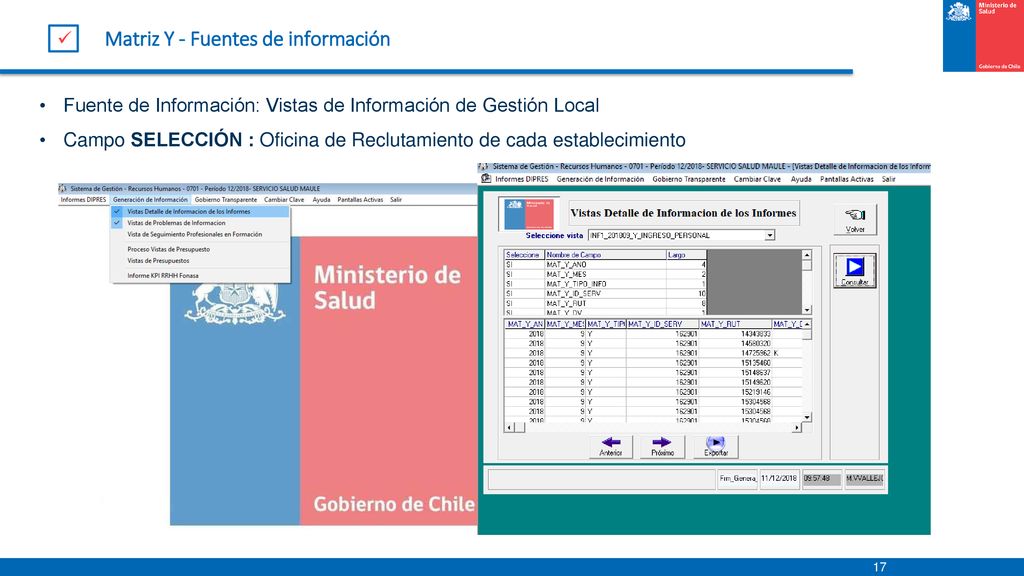Open Generación de Información in the window showing the dropdown
The image size is (1024, 576).
pos(150,200)
